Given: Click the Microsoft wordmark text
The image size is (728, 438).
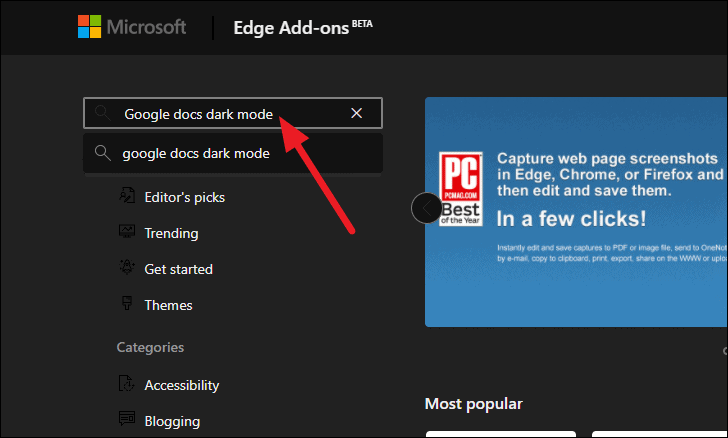Looking at the screenshot, I should [x=146, y=27].
